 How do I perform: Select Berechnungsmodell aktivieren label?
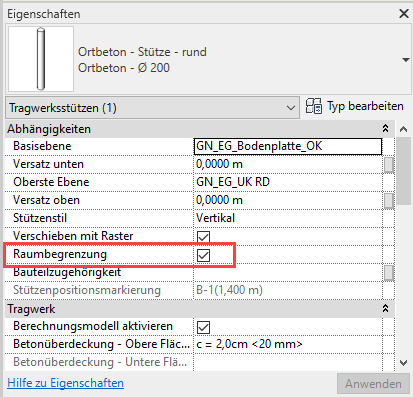tap(93, 326)
